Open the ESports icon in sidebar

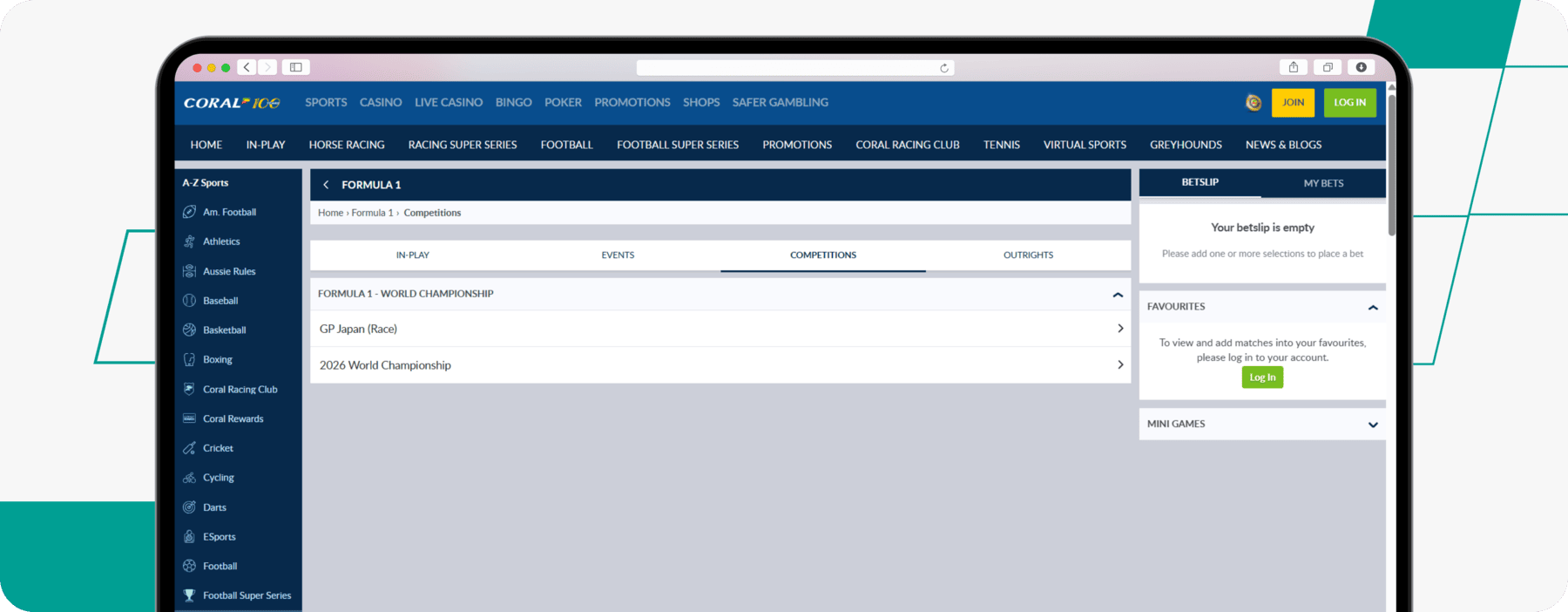[x=189, y=537]
